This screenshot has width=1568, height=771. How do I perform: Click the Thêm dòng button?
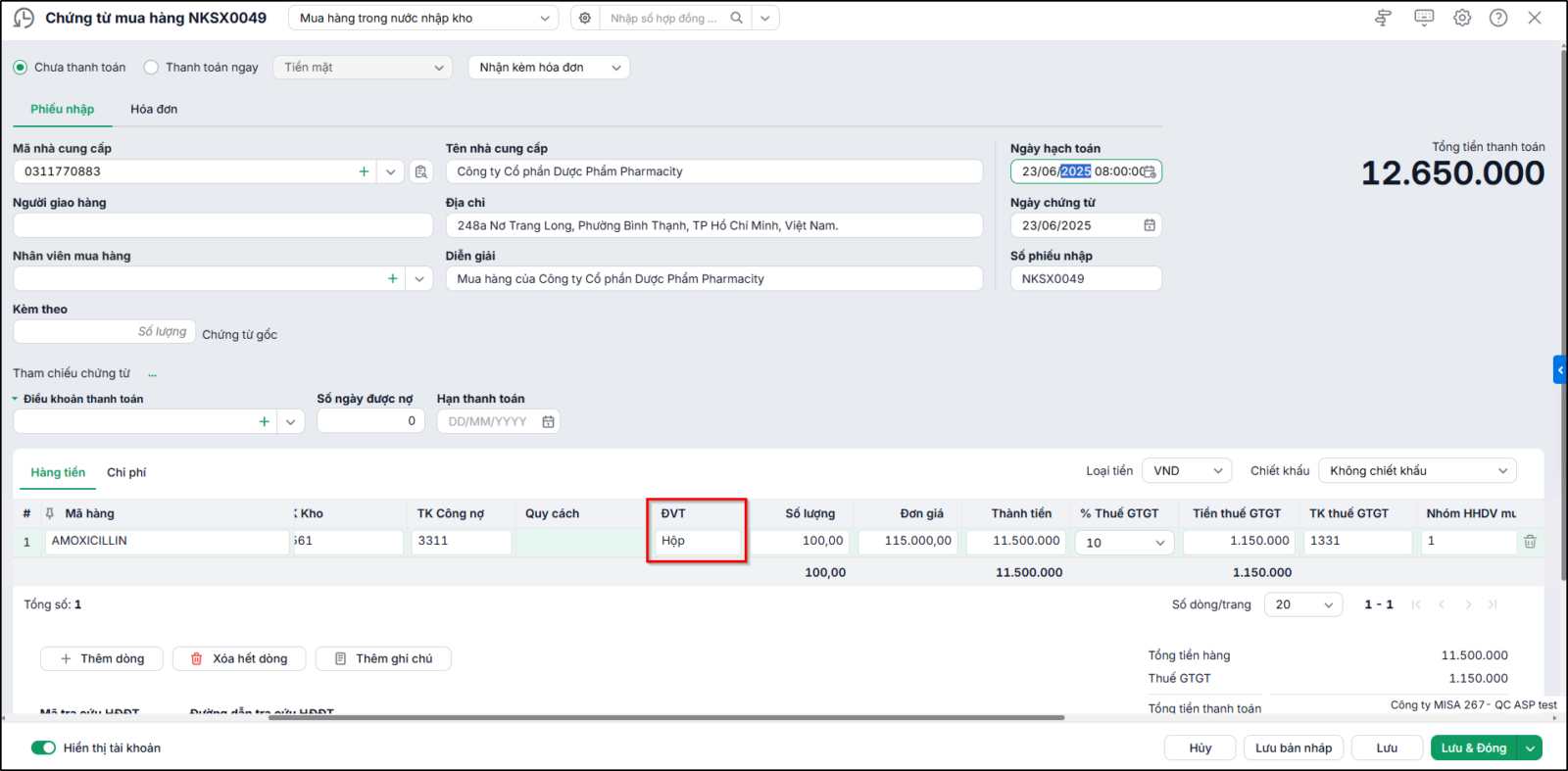(x=102, y=658)
